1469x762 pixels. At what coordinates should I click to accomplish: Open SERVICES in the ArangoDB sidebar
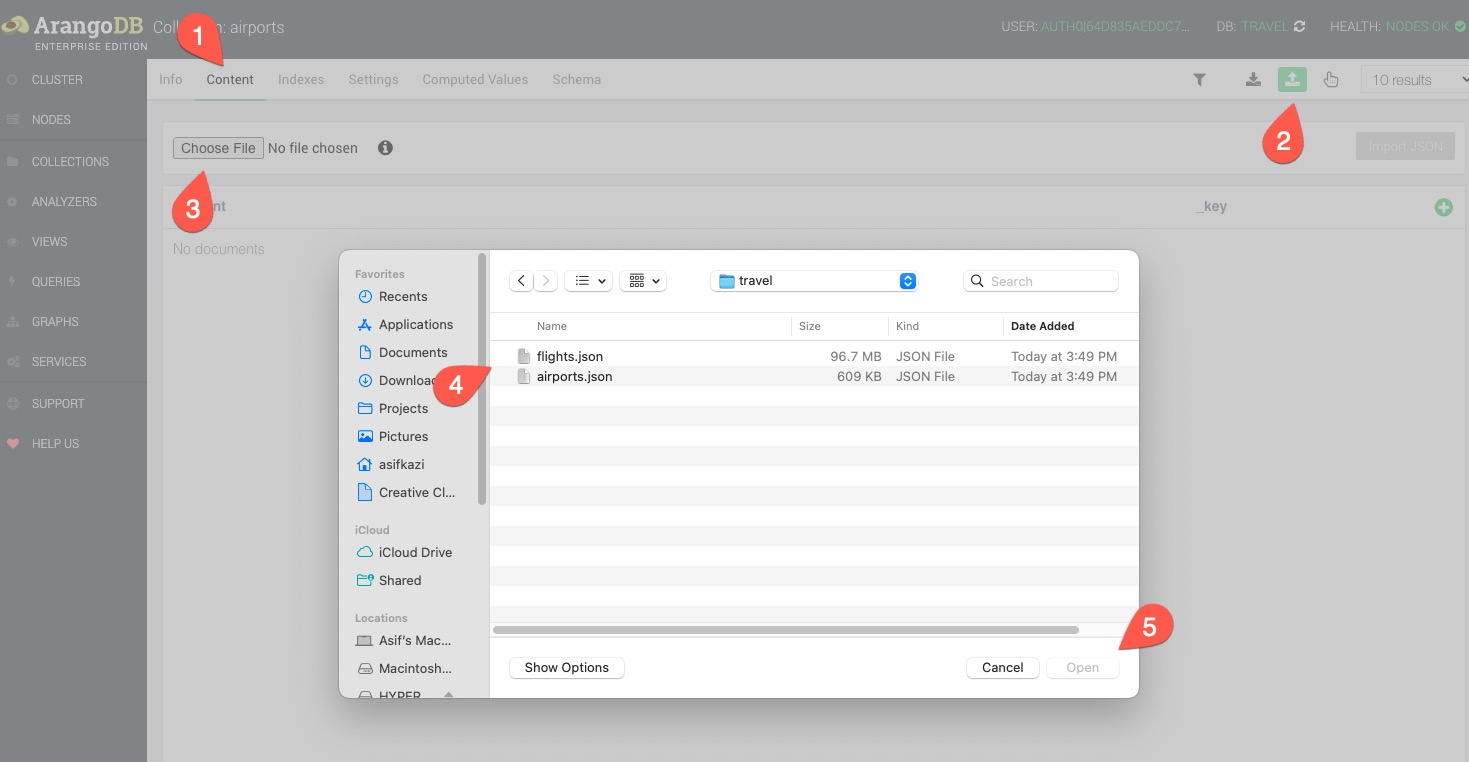click(59, 361)
